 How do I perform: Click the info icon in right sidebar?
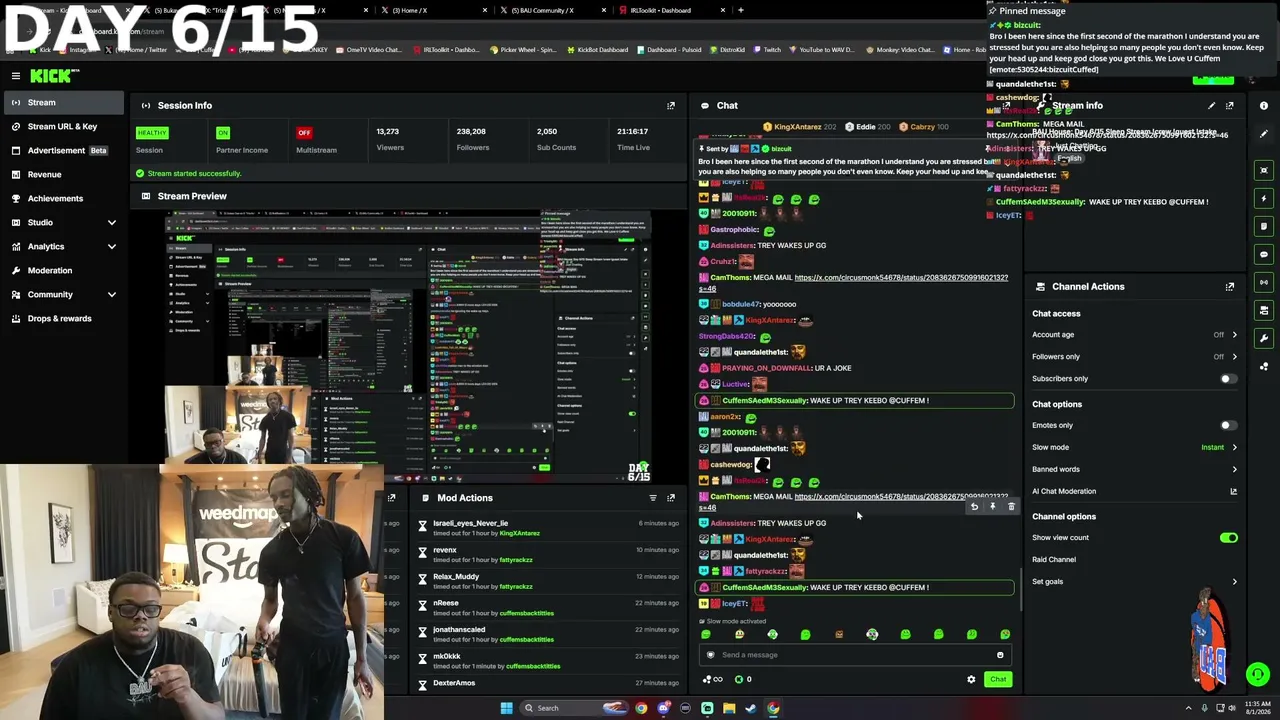click(1264, 105)
